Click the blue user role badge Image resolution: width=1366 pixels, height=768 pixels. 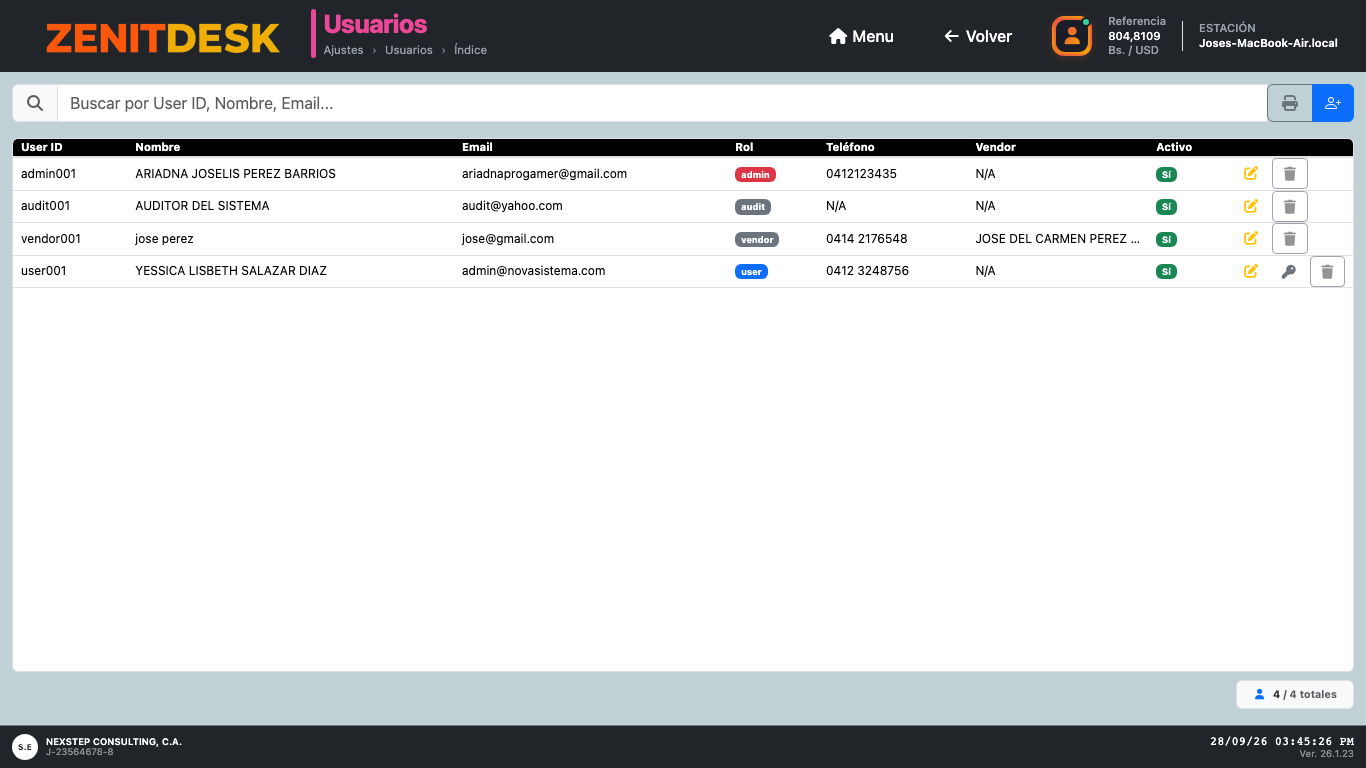point(751,271)
